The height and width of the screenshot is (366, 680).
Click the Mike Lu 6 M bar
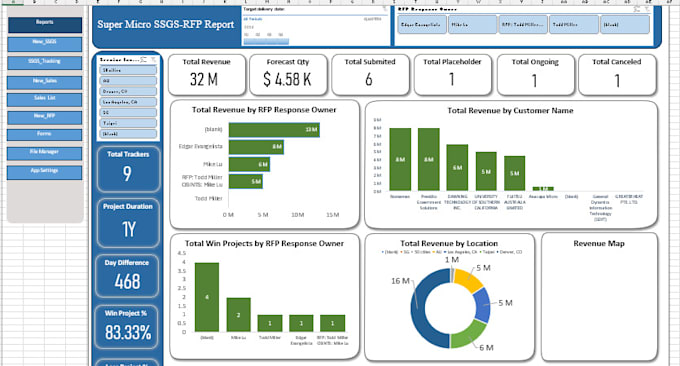click(249, 164)
